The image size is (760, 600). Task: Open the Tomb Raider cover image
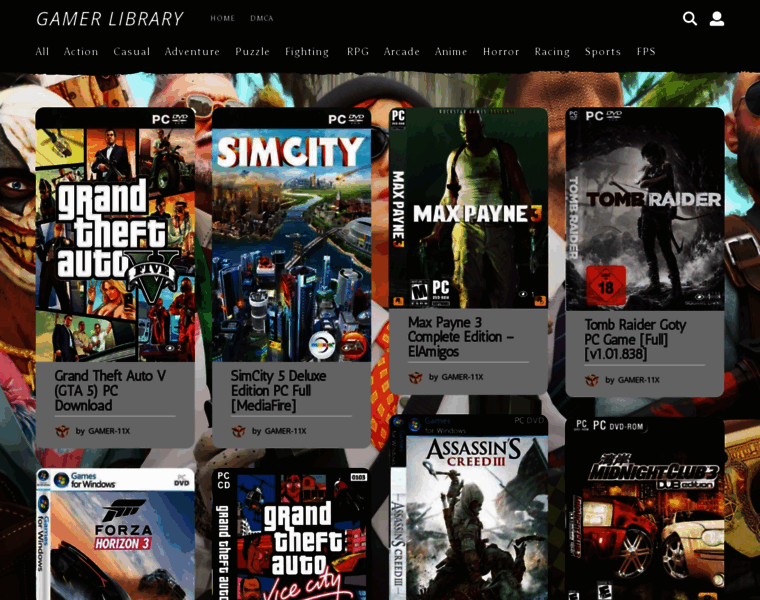(x=645, y=209)
